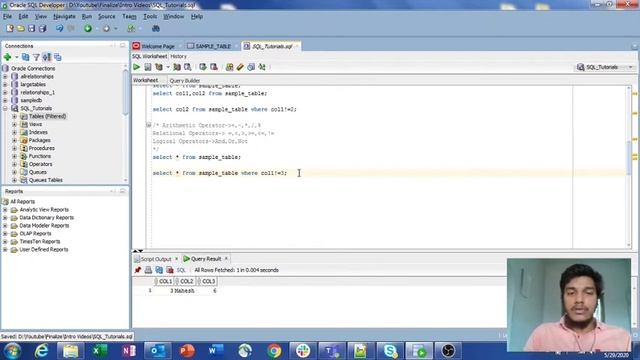This screenshot has width=640, height=360.
Task: Click the Commit icon in worksheet toolbar
Action: click(x=203, y=67)
